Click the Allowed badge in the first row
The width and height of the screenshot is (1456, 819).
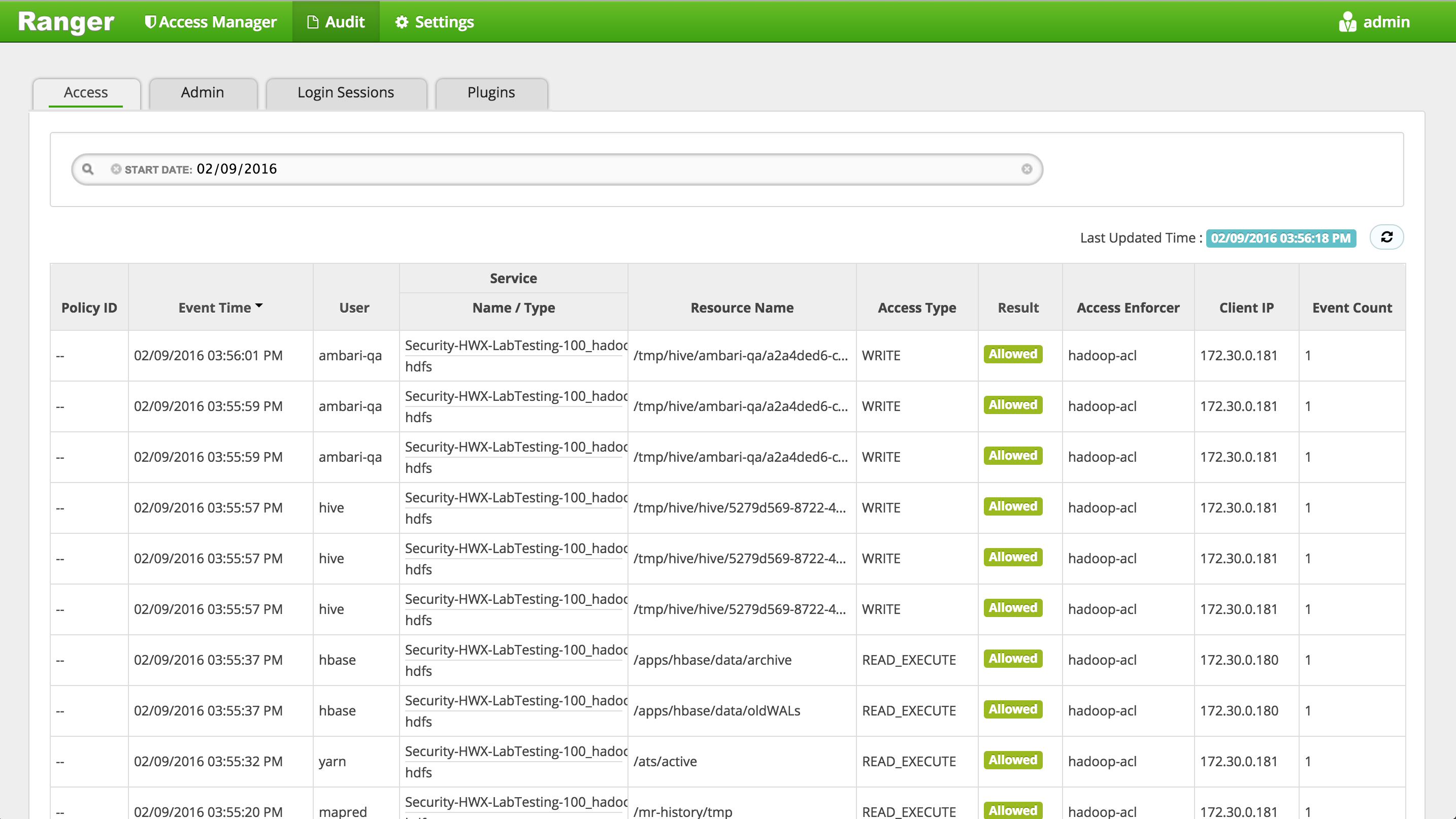[1012, 354]
